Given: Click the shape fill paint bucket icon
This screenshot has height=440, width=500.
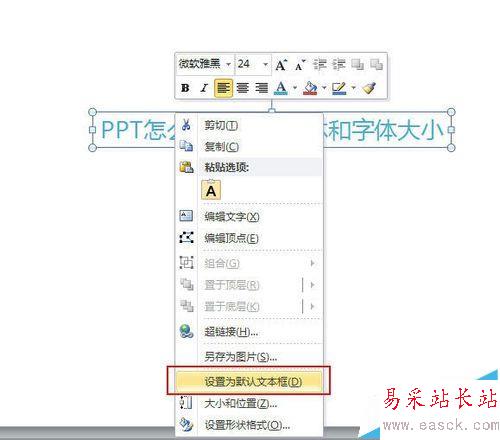Looking at the screenshot, I should 310,88.
